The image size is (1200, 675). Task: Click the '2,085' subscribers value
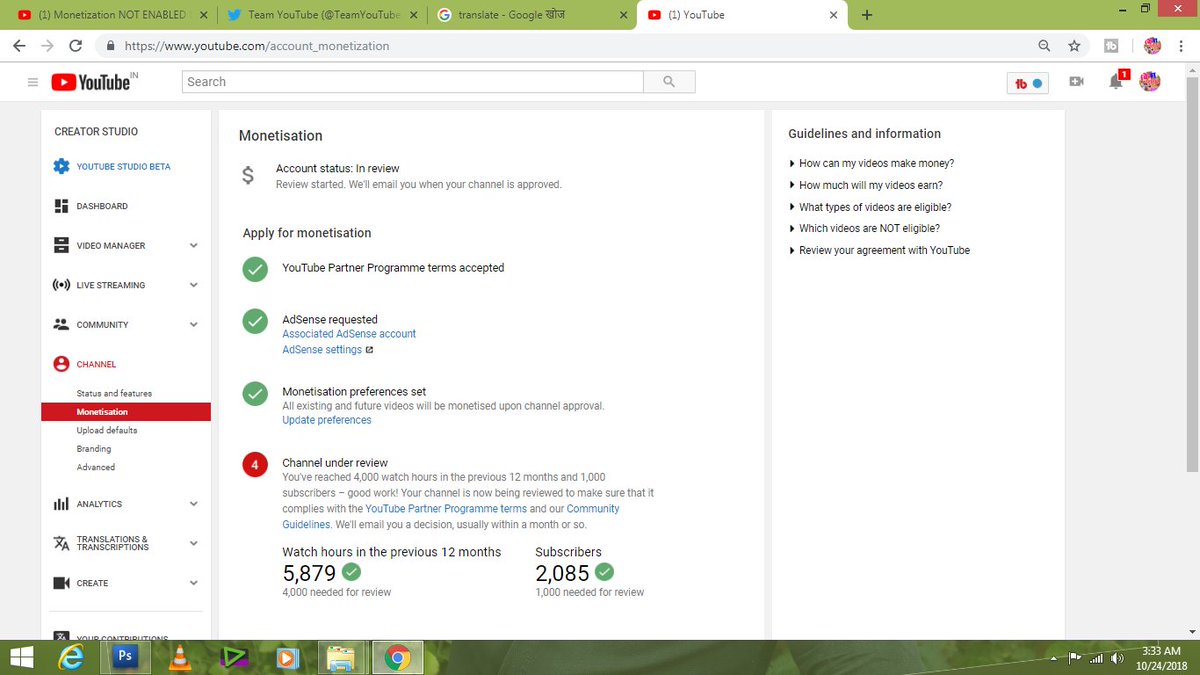562,573
